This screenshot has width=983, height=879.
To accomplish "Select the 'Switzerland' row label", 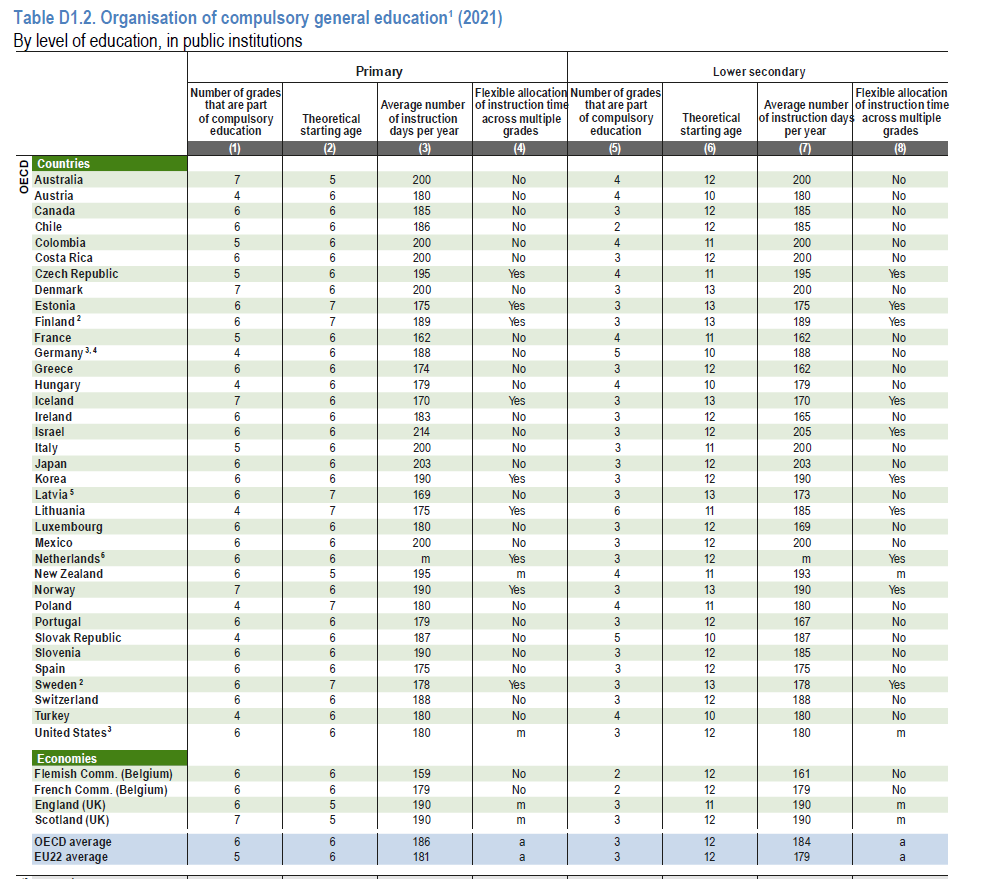I will pyautogui.click(x=66, y=700).
